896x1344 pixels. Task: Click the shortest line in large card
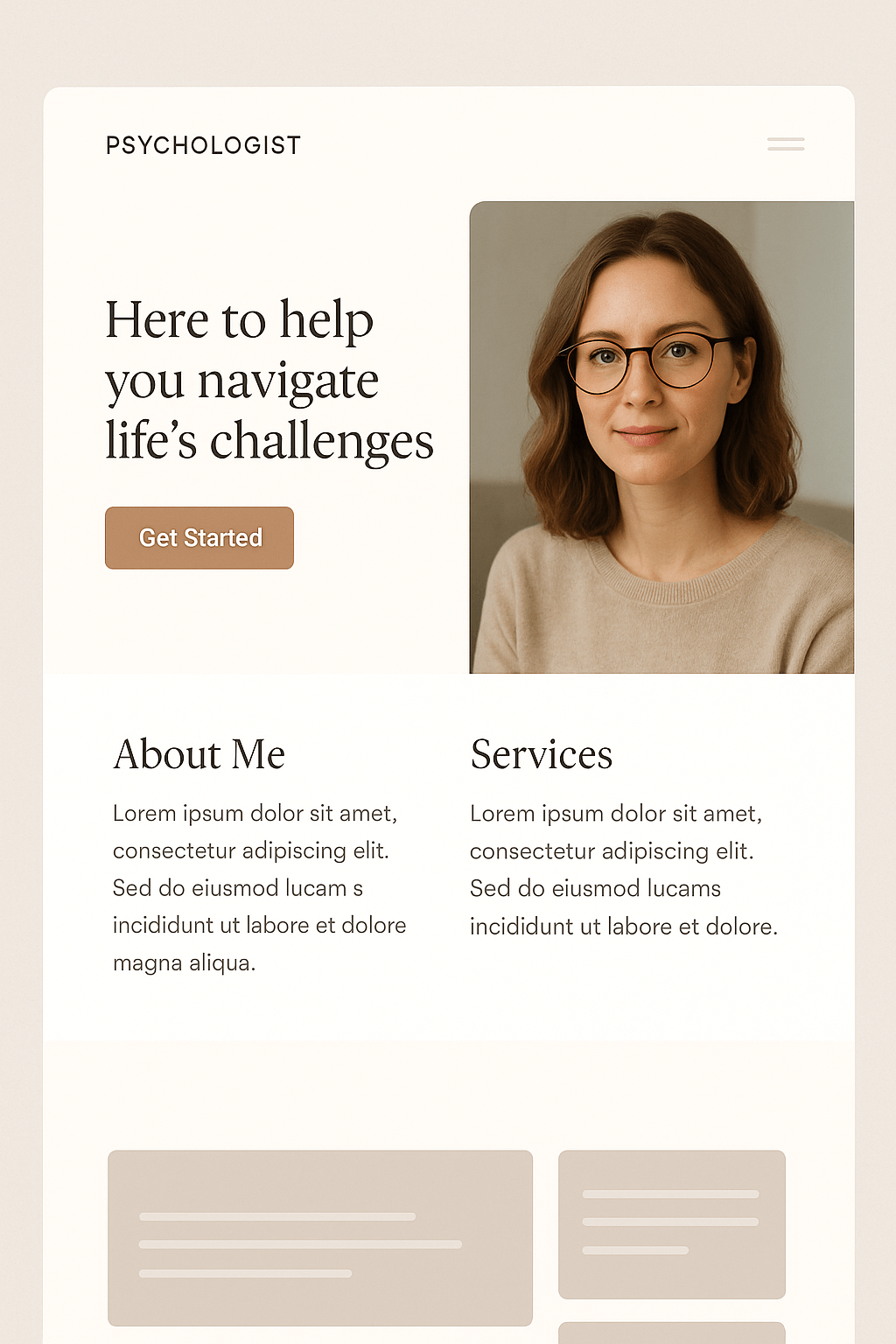coord(245,1273)
